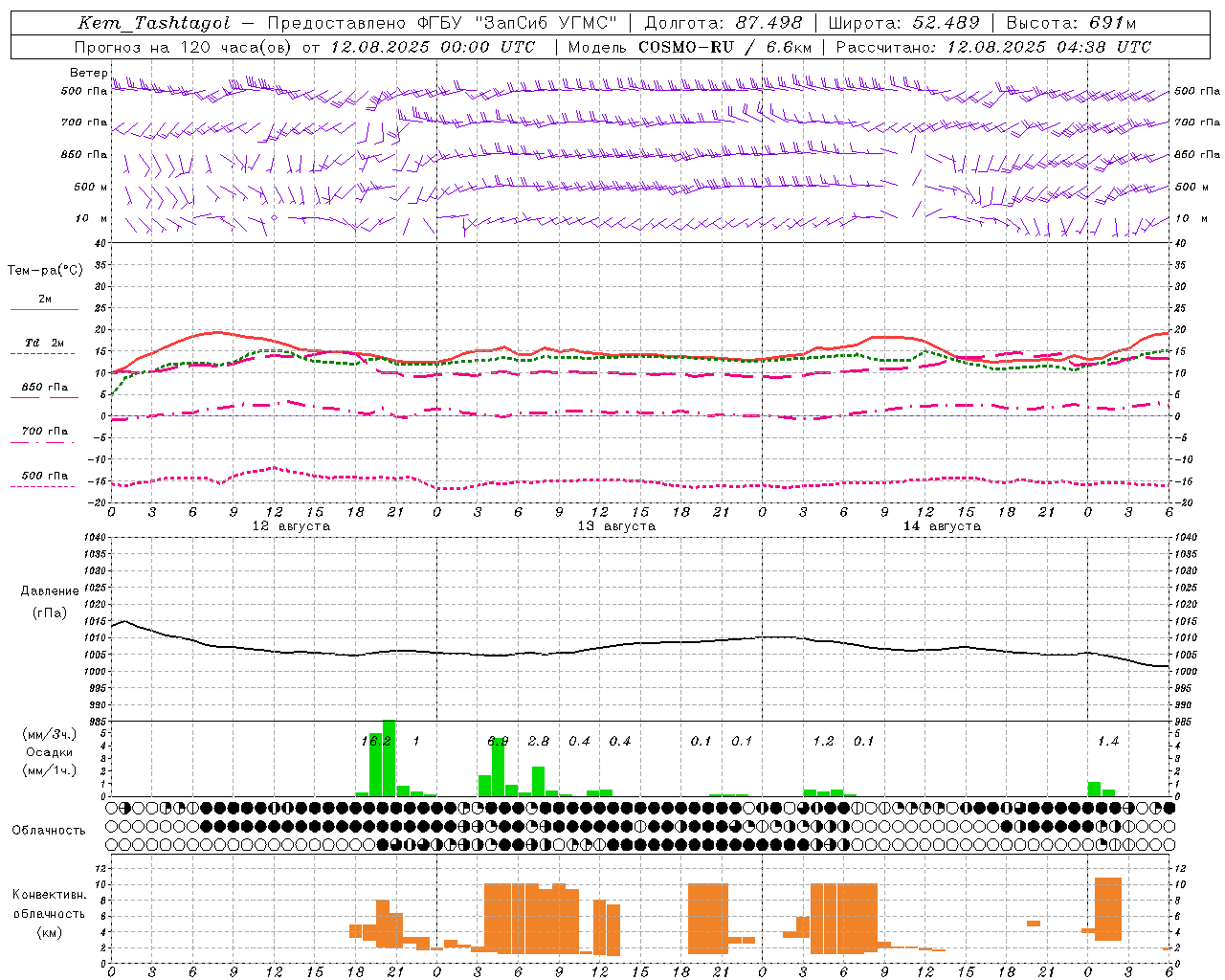Click the tallest green precipitation bar
Viewport: 1225px width, 980px height.
coord(389,758)
